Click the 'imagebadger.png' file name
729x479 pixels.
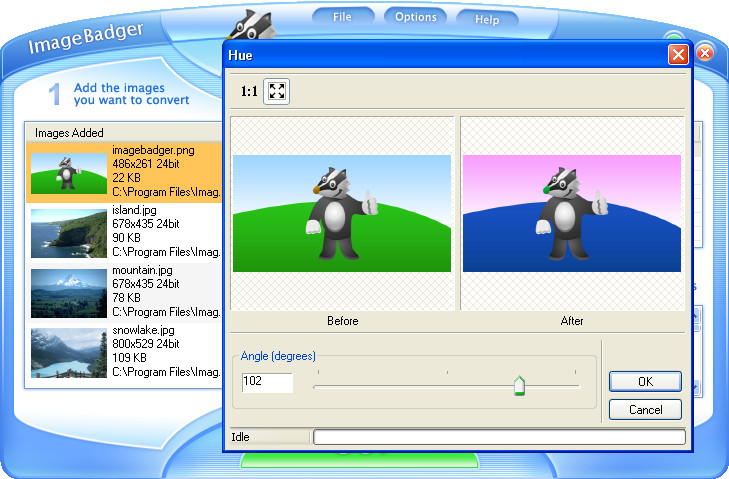pyautogui.click(x=153, y=150)
